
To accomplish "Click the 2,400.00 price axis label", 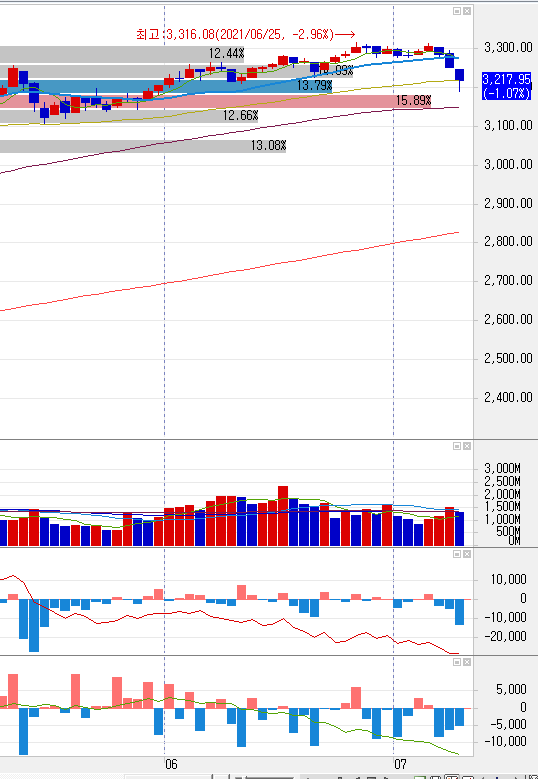I will click(508, 397).
